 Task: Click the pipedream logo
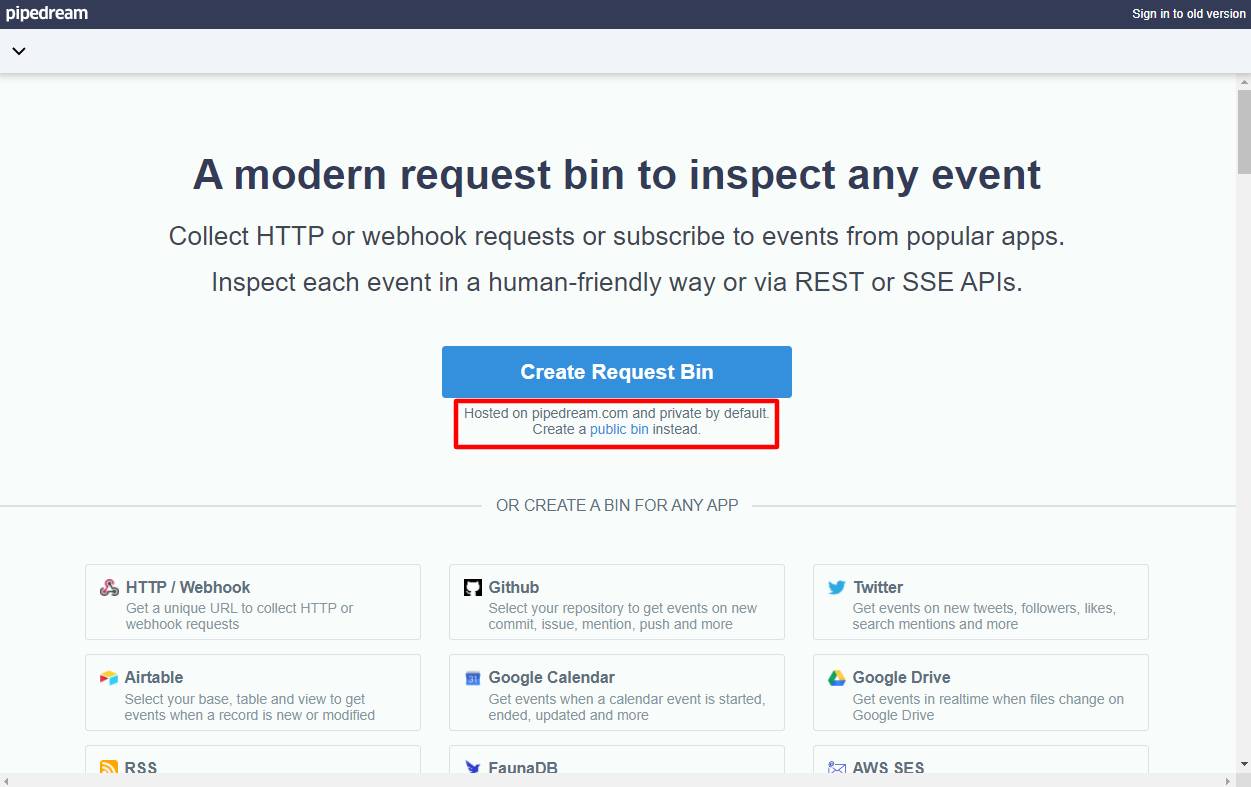[x=47, y=14]
